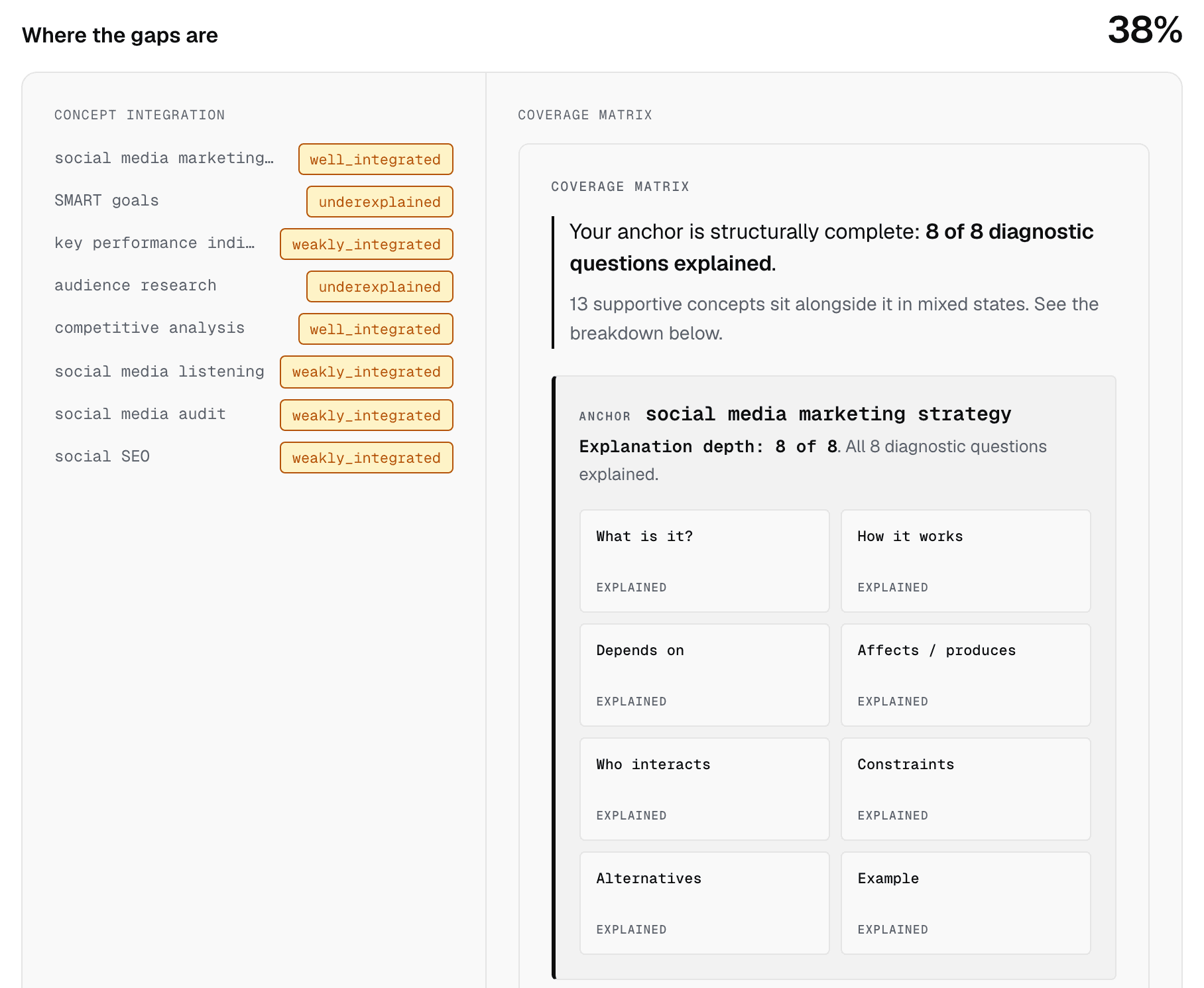The image size is (1204, 988).
Task: Open the "Who interacts" question title
Action: 653,765
